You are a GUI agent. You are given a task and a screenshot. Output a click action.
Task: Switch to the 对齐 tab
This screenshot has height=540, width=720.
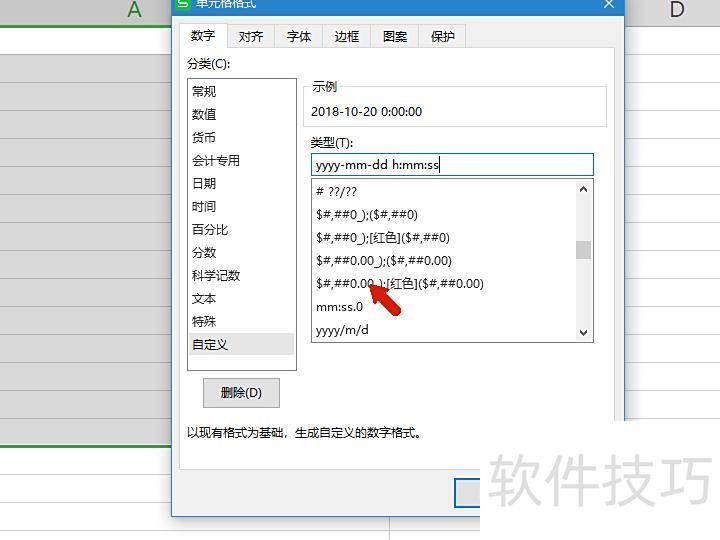click(x=251, y=37)
